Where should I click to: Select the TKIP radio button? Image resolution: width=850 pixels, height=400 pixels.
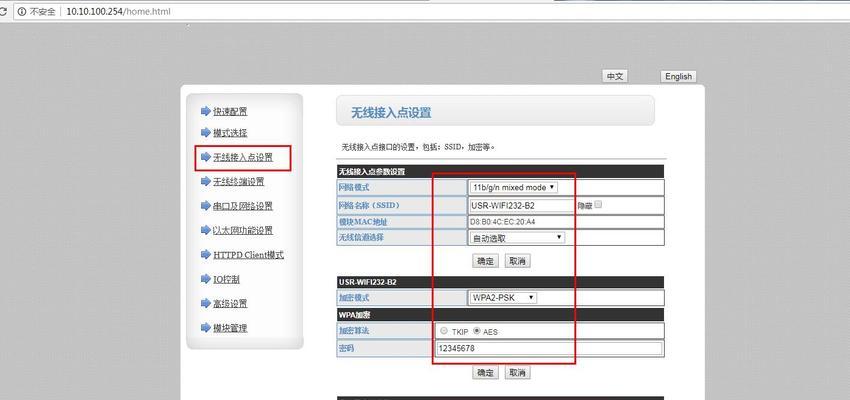(x=445, y=331)
